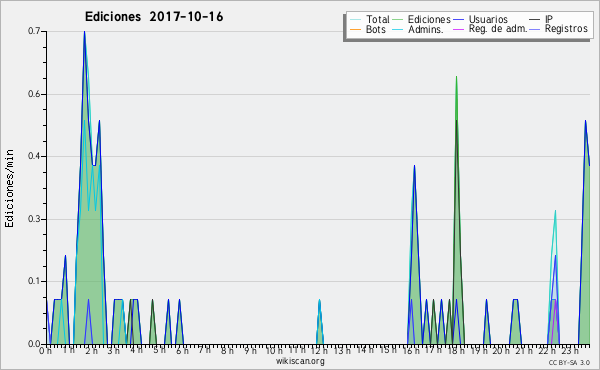Image resolution: width=600 pixels, height=370 pixels.
Task: Click the 'wikiscan.org' text
Action: pyautogui.click(x=300, y=361)
